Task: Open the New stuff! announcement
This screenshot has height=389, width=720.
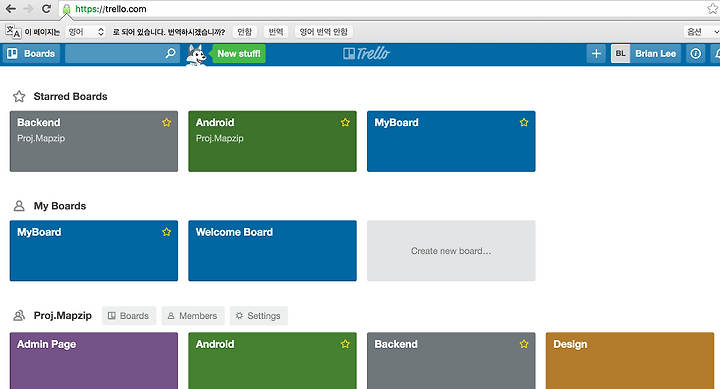Action: pos(239,54)
